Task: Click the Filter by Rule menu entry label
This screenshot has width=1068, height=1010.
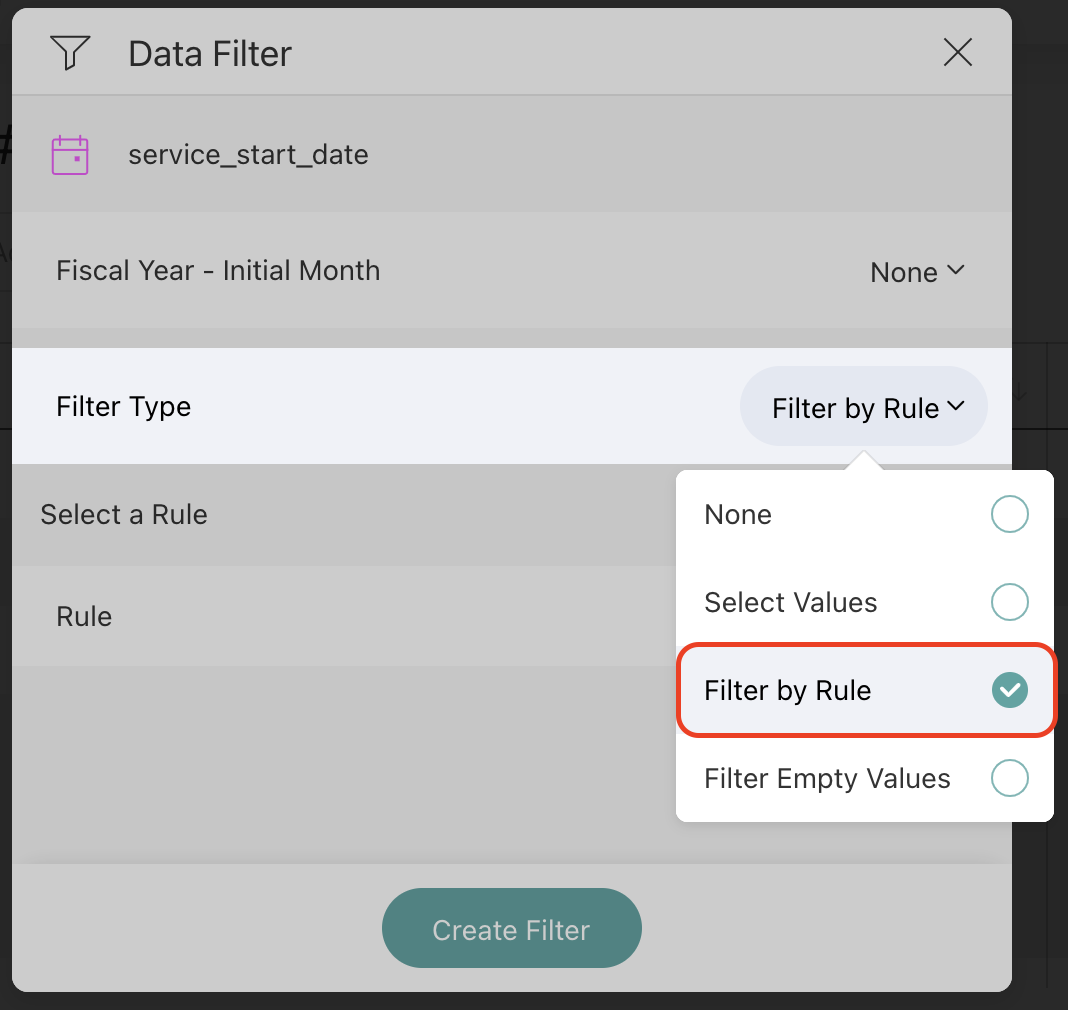Action: point(787,691)
